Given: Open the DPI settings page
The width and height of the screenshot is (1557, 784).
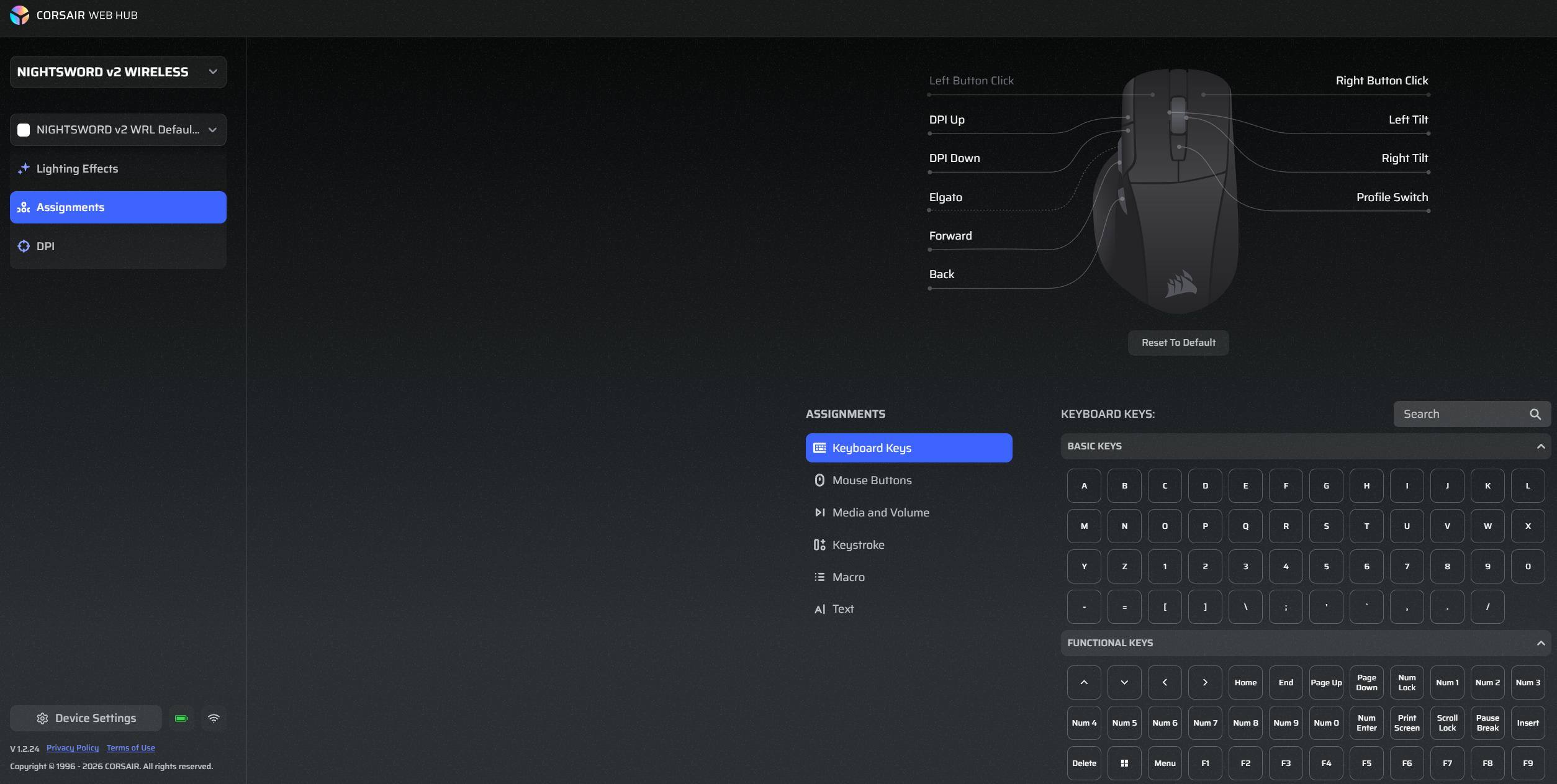Looking at the screenshot, I should pyautogui.click(x=118, y=246).
